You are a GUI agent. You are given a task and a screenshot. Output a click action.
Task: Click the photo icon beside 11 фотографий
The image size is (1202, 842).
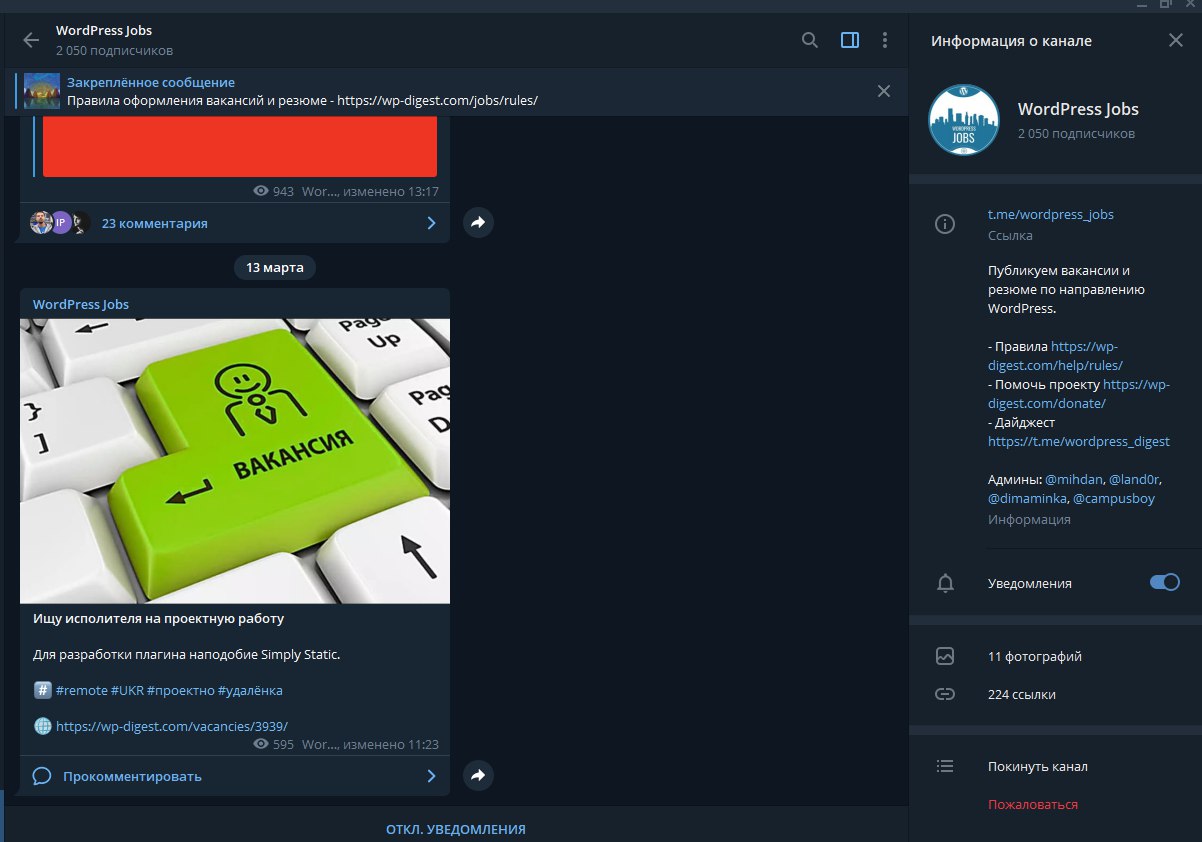tap(945, 657)
